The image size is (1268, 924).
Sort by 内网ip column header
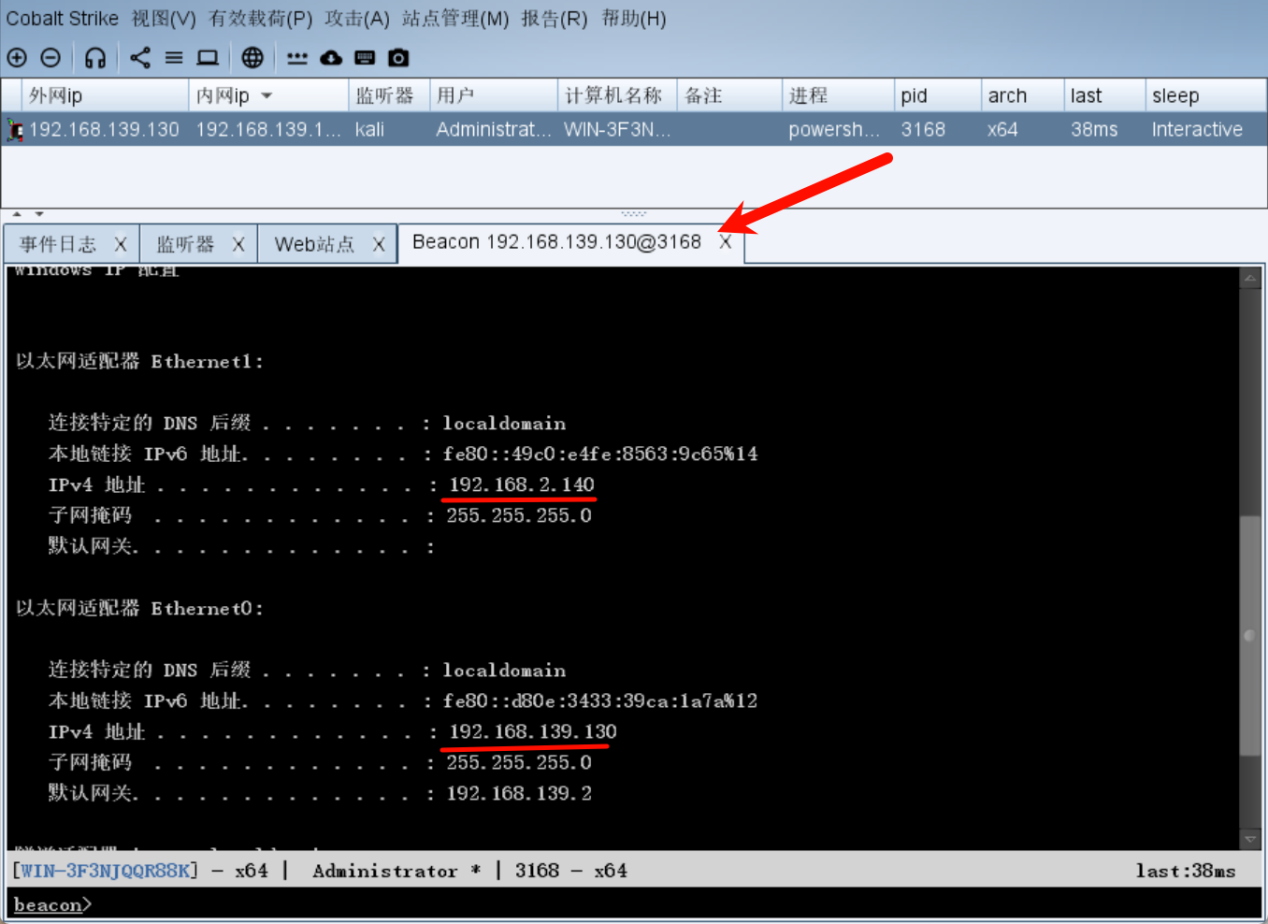pos(268,96)
